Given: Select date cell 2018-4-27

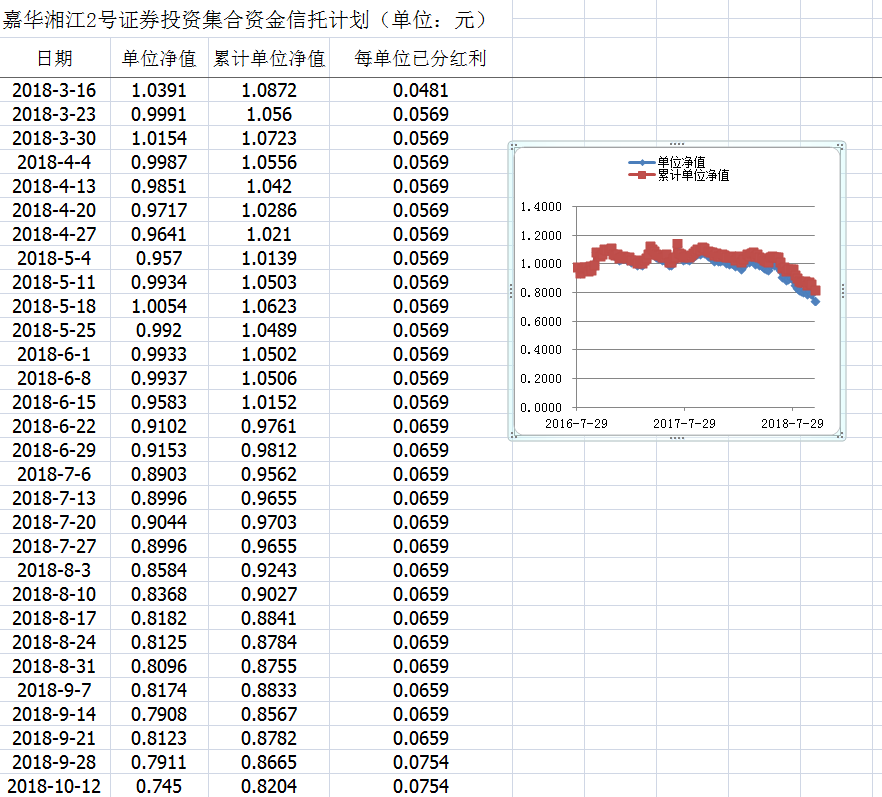Looking at the screenshot, I should 55,234.
